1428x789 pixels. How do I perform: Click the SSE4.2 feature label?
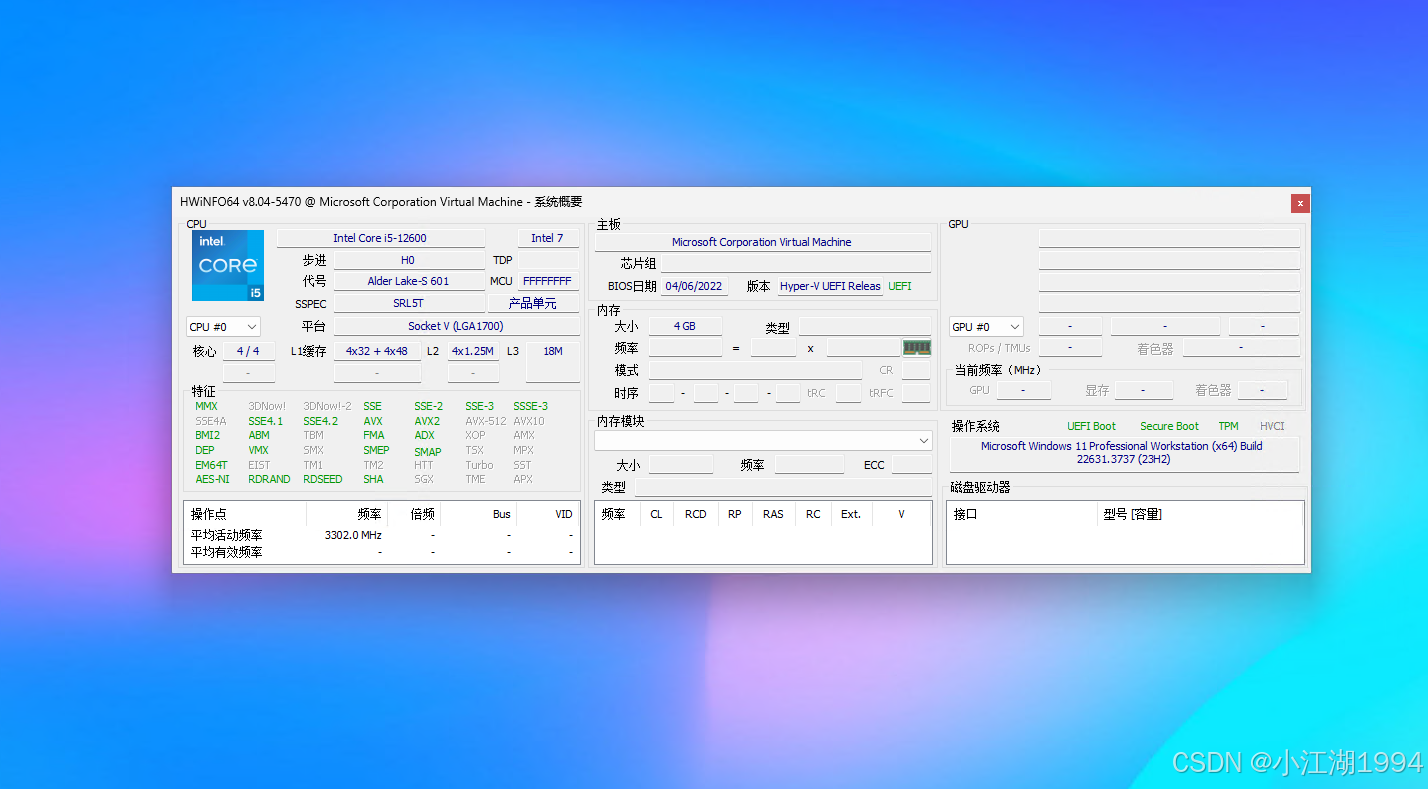pyautogui.click(x=320, y=421)
